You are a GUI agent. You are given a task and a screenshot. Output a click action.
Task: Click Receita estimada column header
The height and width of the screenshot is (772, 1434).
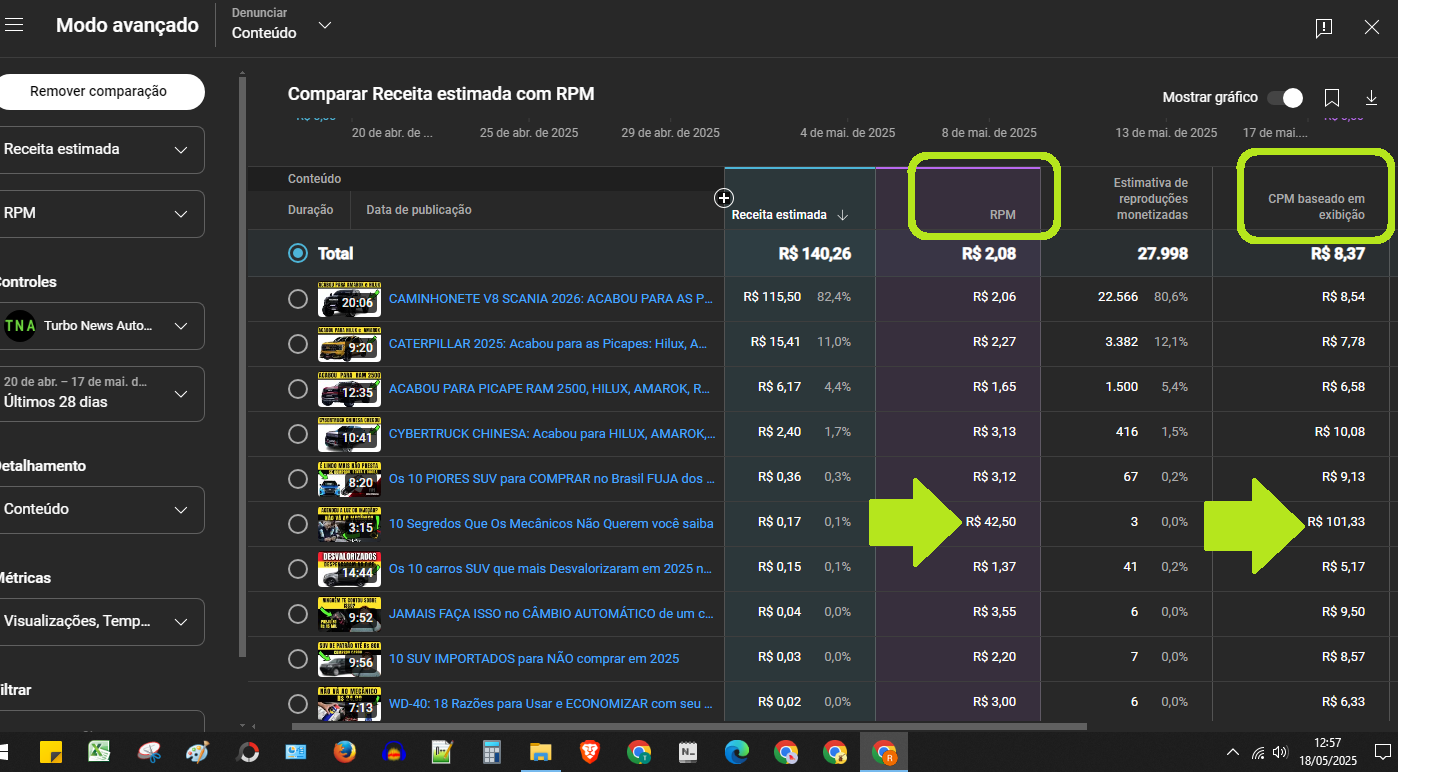pyautogui.click(x=779, y=215)
